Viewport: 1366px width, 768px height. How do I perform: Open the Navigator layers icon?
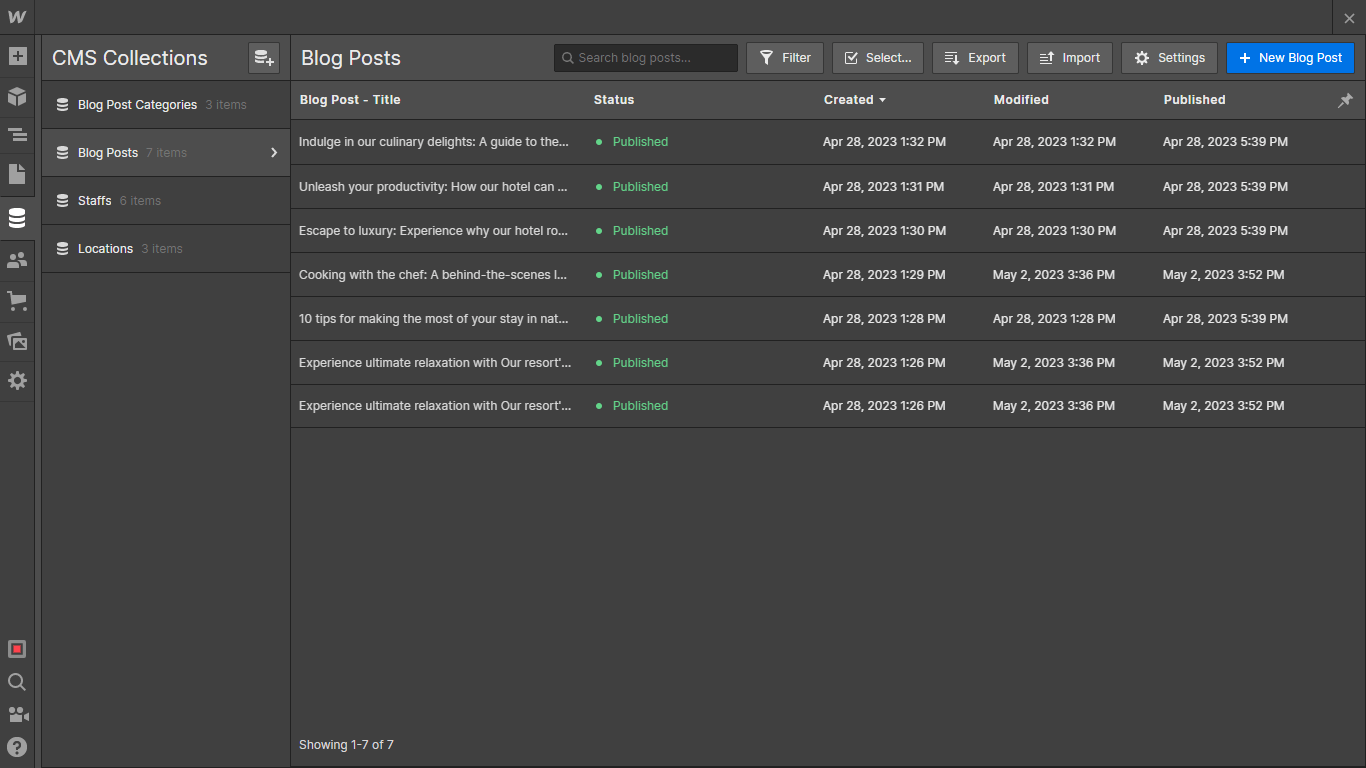click(17, 135)
